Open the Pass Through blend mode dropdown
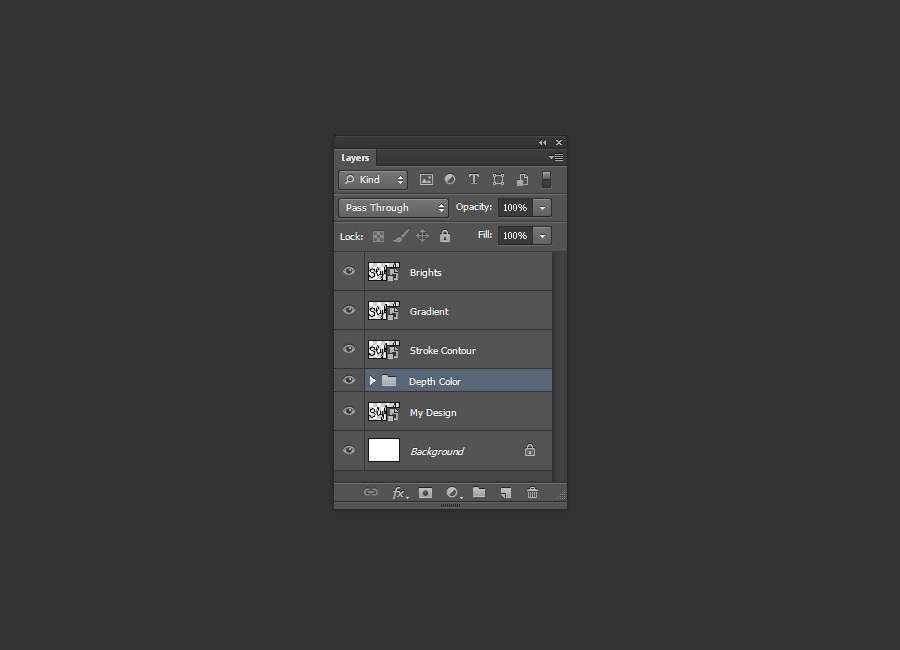 393,207
